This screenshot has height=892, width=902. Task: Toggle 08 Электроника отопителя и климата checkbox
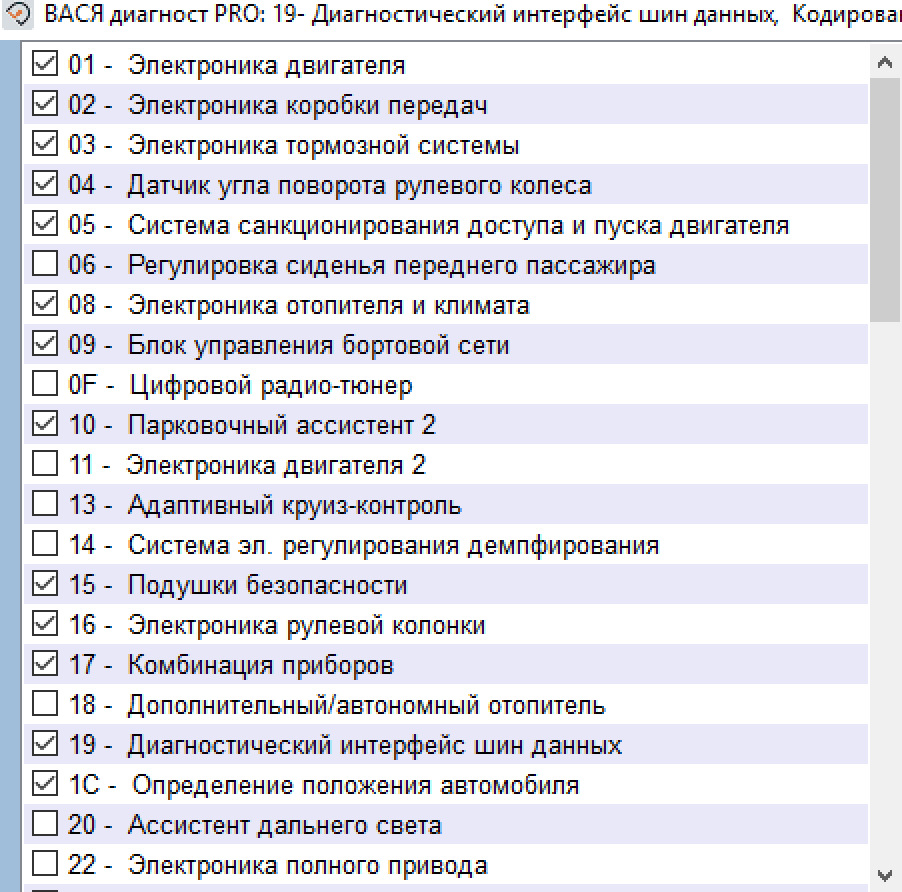coord(45,304)
